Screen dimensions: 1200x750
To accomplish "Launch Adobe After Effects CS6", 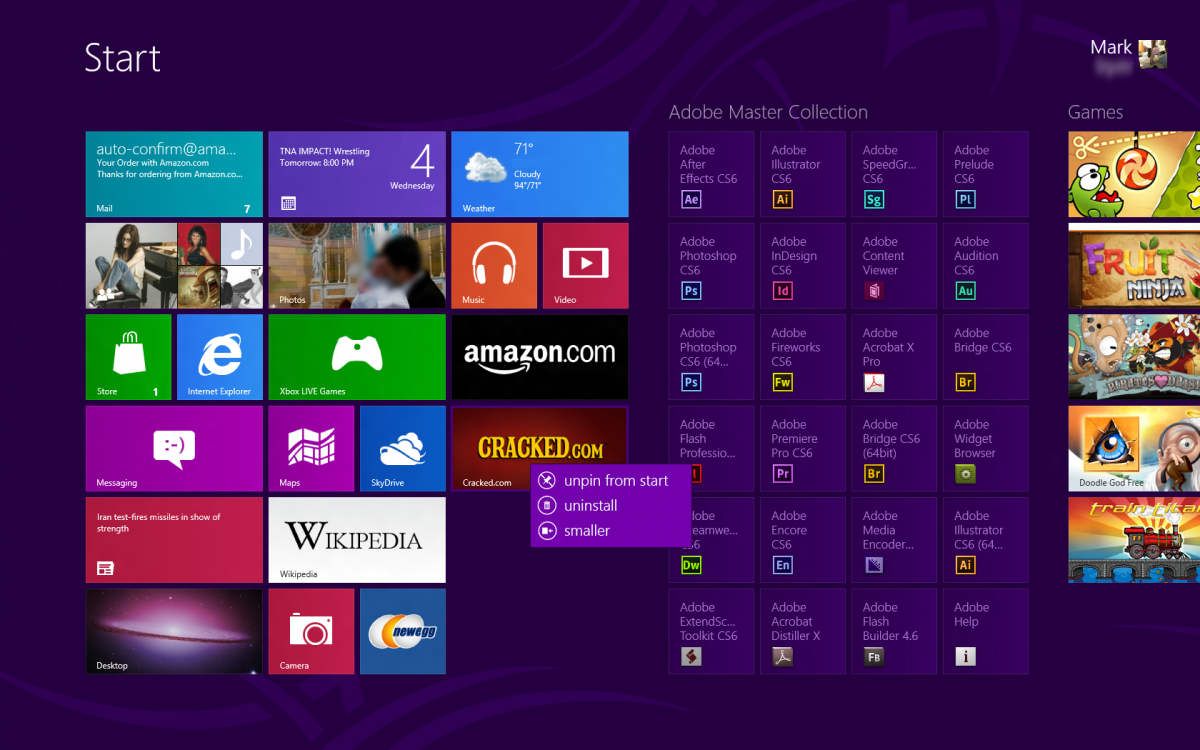I will tap(712, 174).
